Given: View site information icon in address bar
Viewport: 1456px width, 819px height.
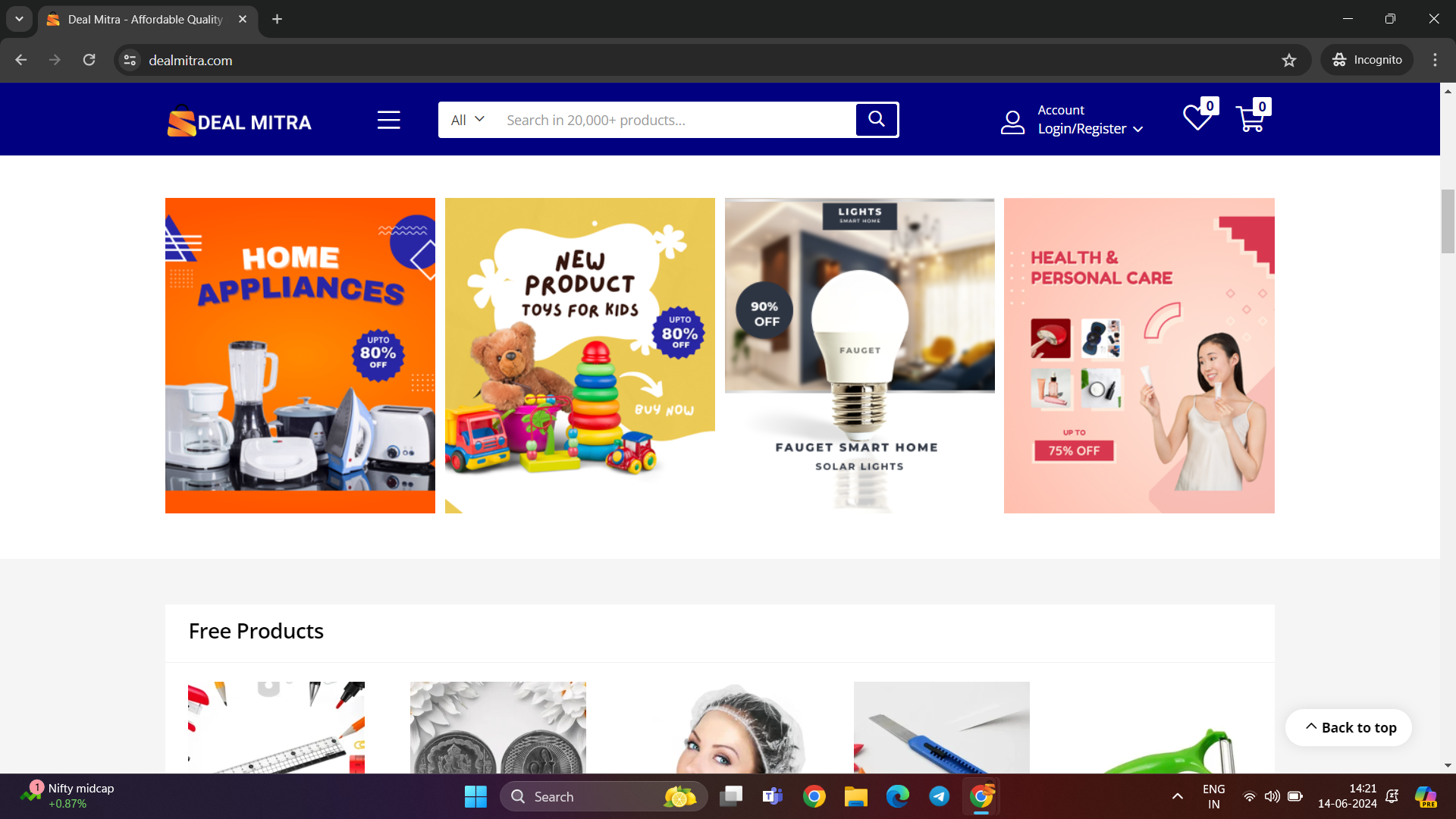Looking at the screenshot, I should 130,60.
